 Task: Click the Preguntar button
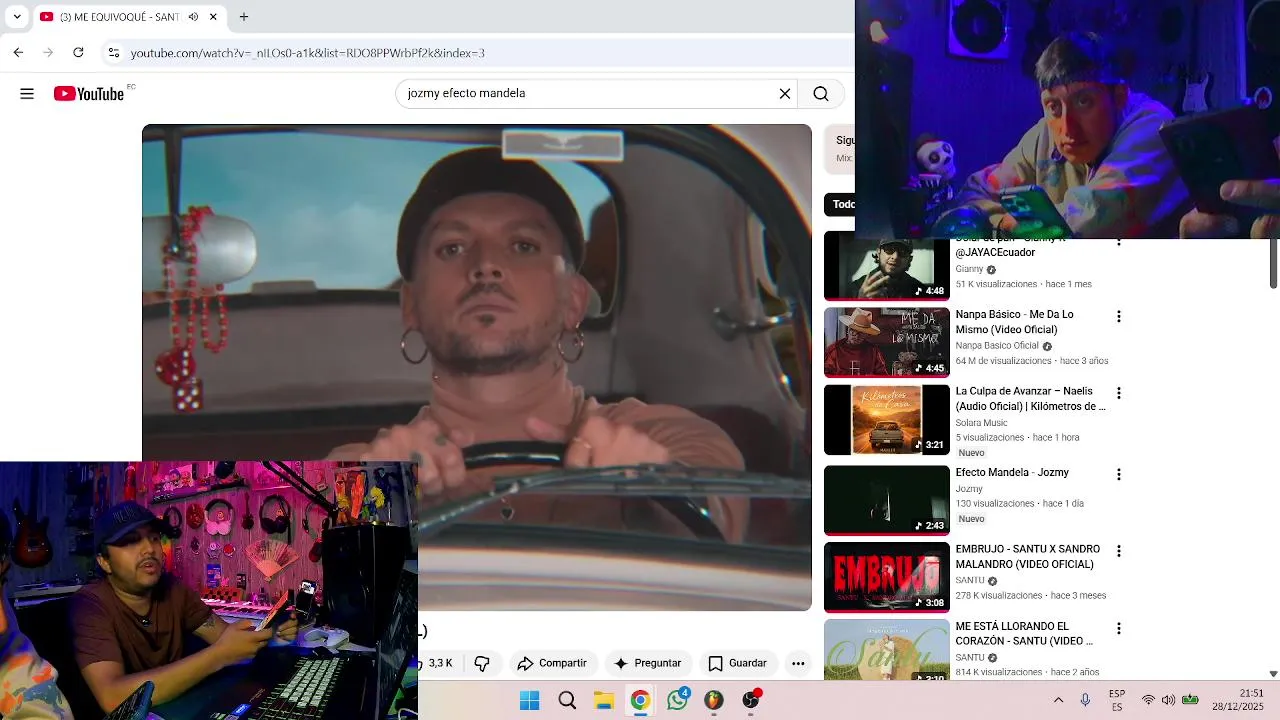(648, 663)
